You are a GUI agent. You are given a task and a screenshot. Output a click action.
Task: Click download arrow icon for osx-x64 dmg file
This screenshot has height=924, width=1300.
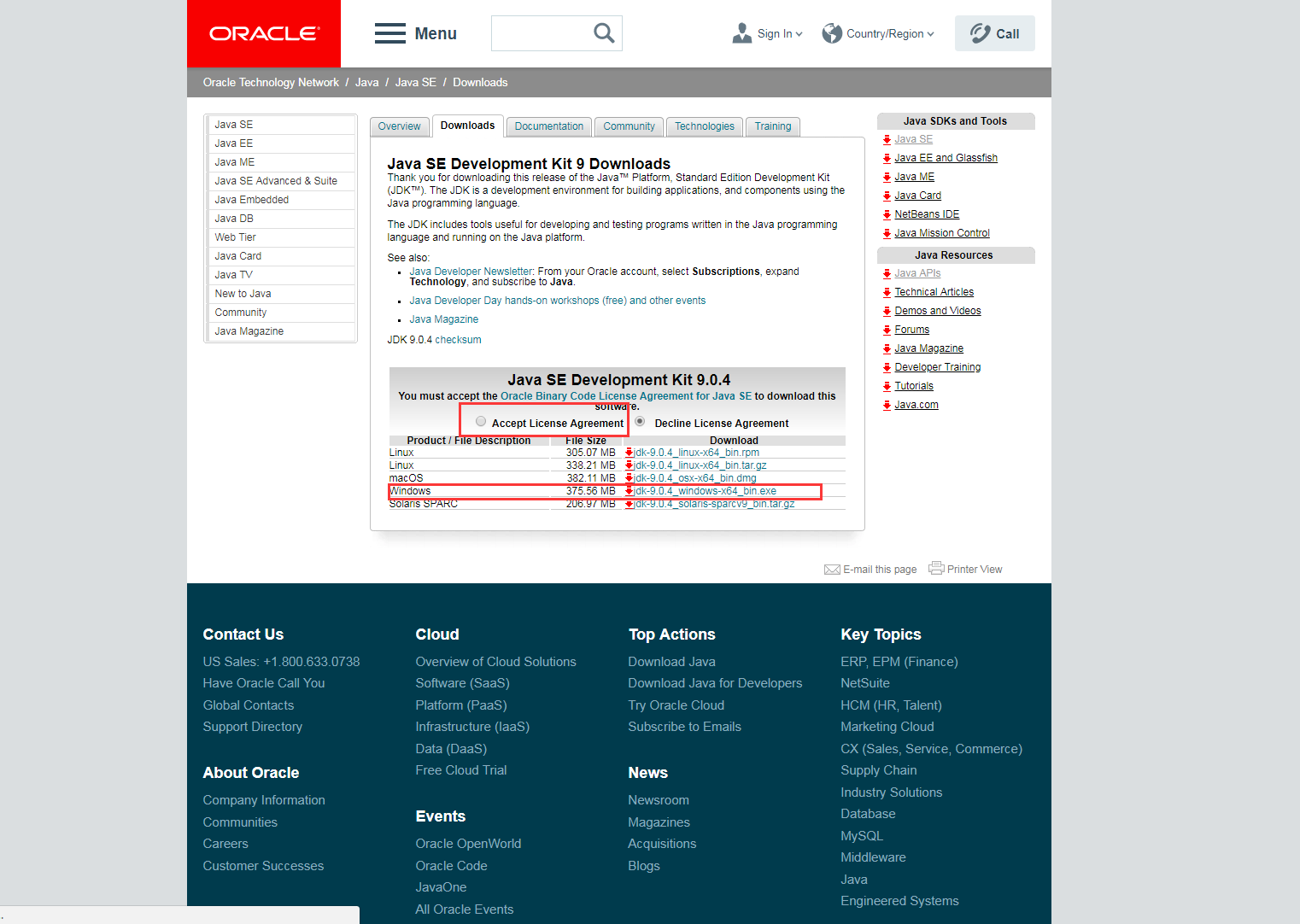pyautogui.click(x=630, y=478)
